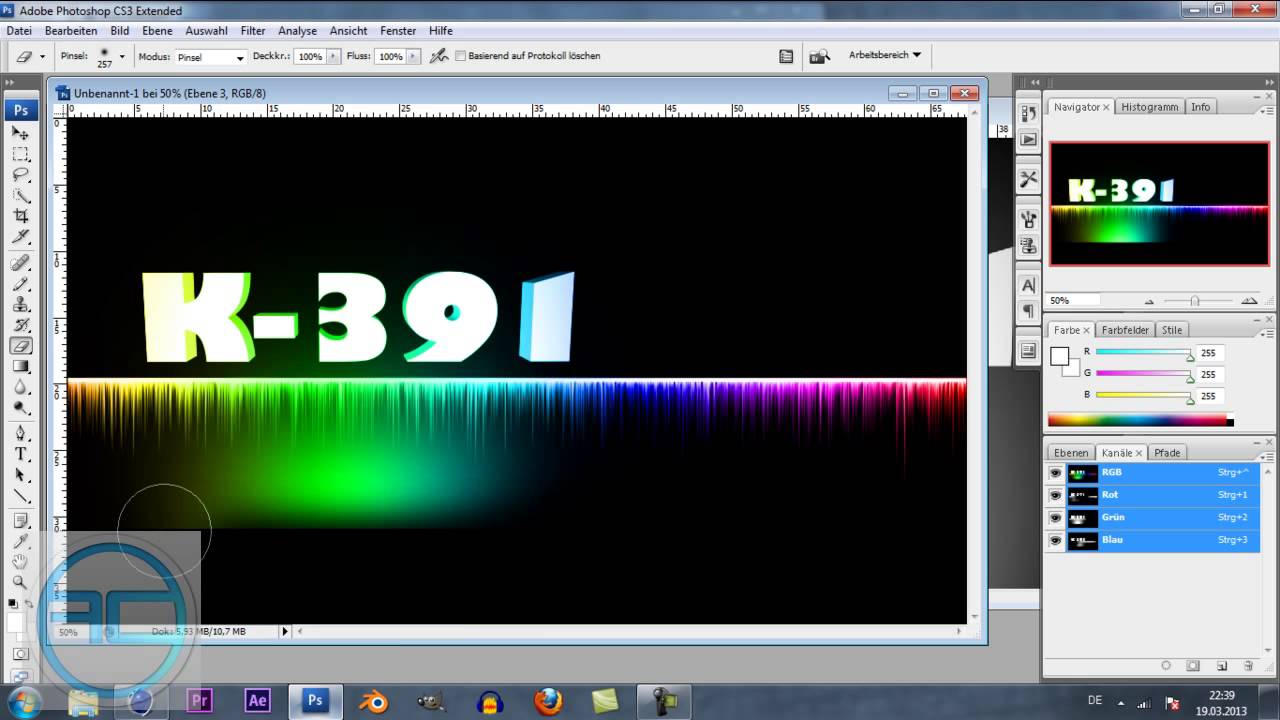Open the Paragraph panel icon in dock

[x=1028, y=311]
